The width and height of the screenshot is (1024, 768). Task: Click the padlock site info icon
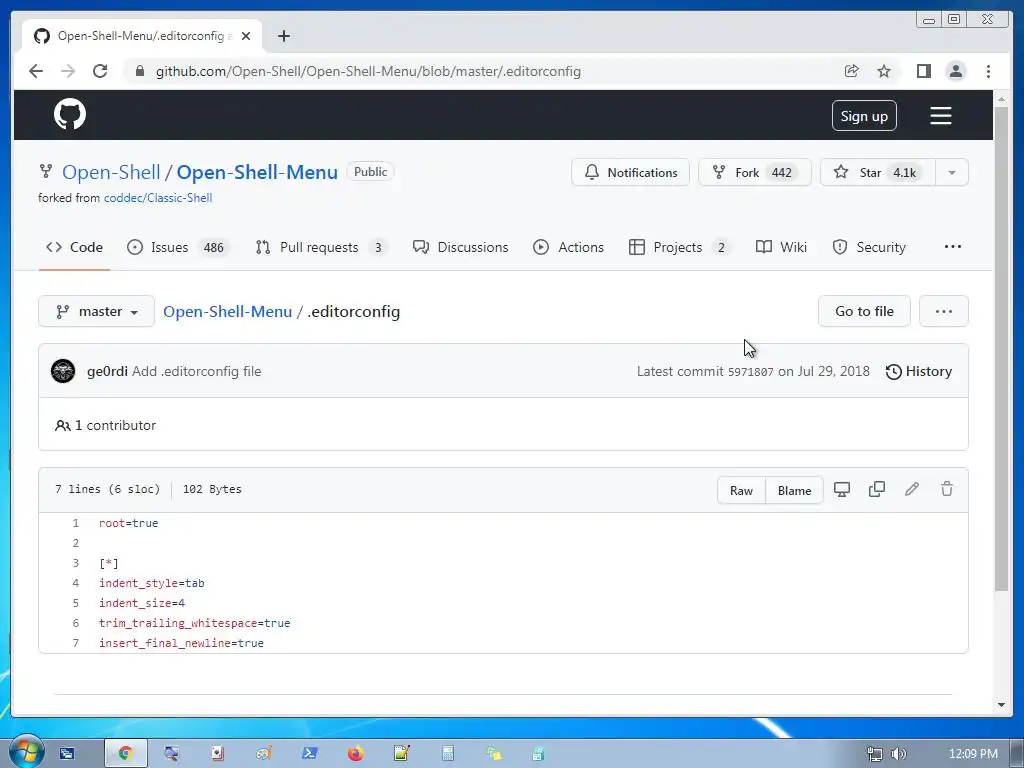click(139, 71)
